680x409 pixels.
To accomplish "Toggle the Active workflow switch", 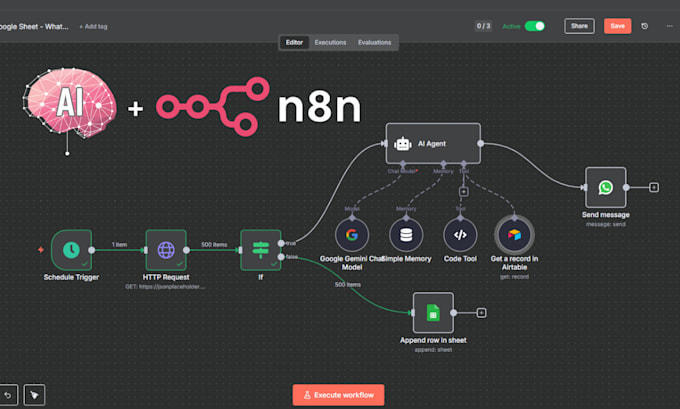I will click(x=535, y=26).
